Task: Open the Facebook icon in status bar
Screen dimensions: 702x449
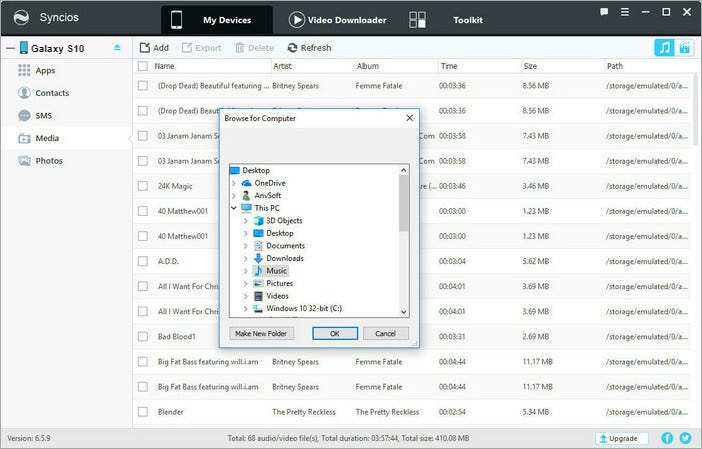Action: pyautogui.click(x=667, y=438)
